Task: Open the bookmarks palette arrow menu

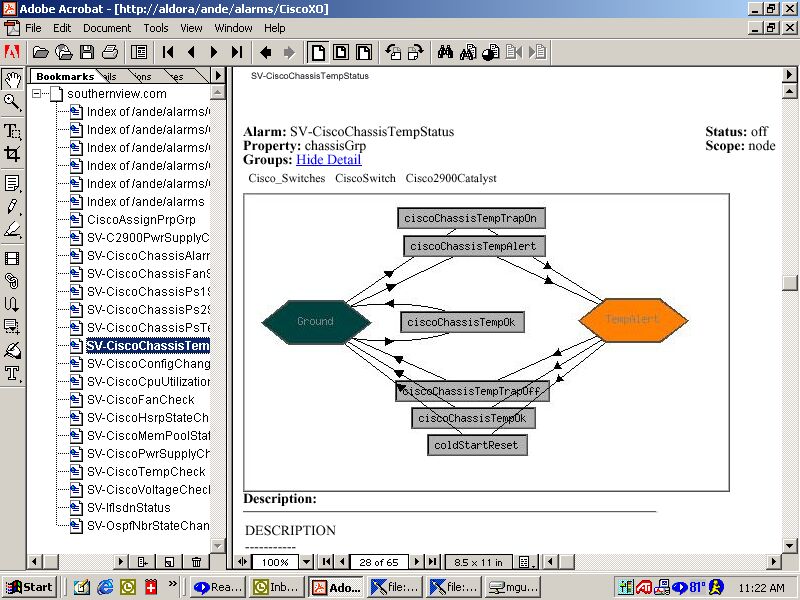Action: pyautogui.click(x=218, y=76)
